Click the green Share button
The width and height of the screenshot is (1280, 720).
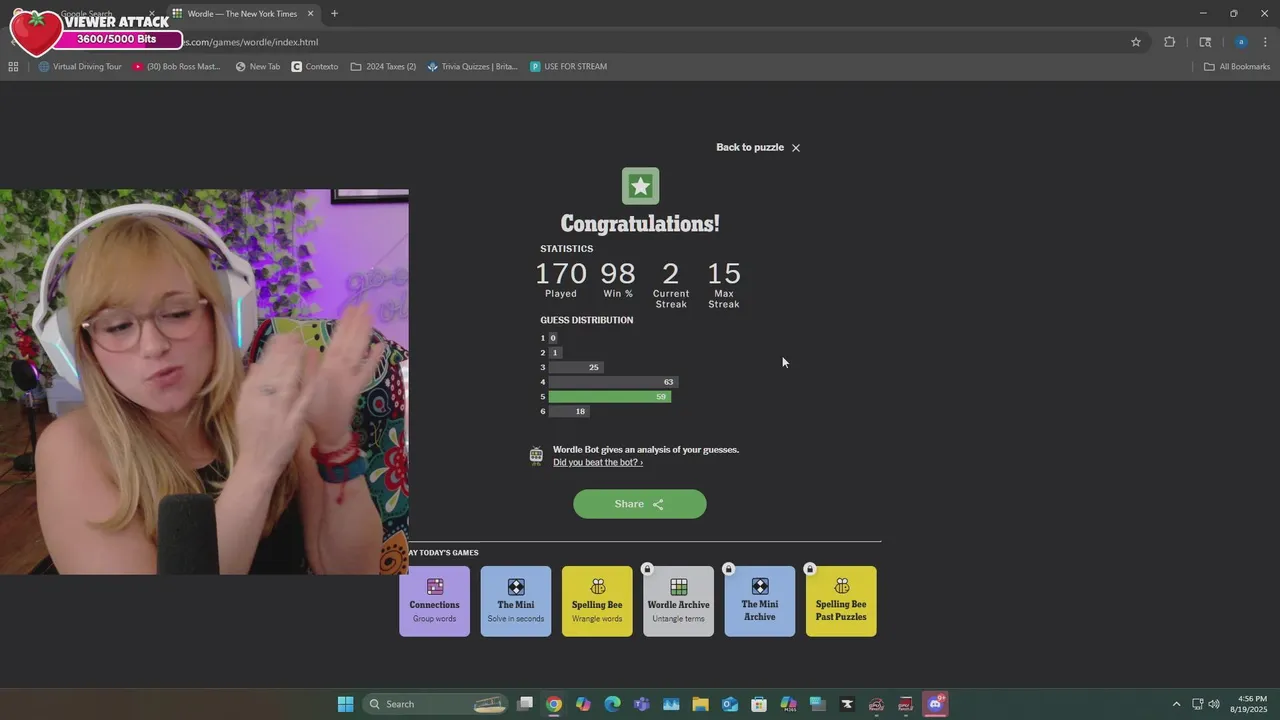pyautogui.click(x=640, y=504)
